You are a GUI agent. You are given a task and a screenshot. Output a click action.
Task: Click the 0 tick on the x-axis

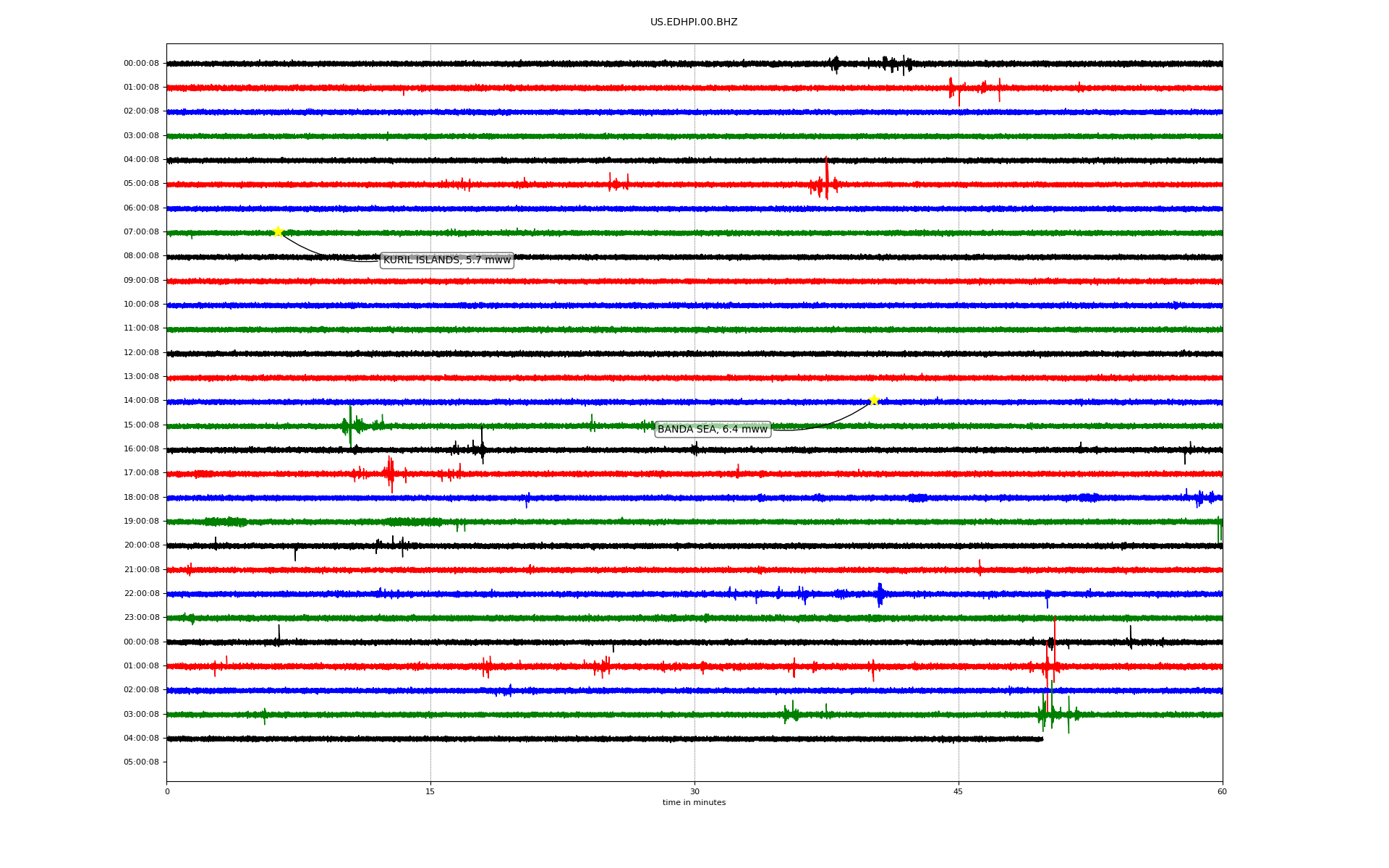click(167, 791)
